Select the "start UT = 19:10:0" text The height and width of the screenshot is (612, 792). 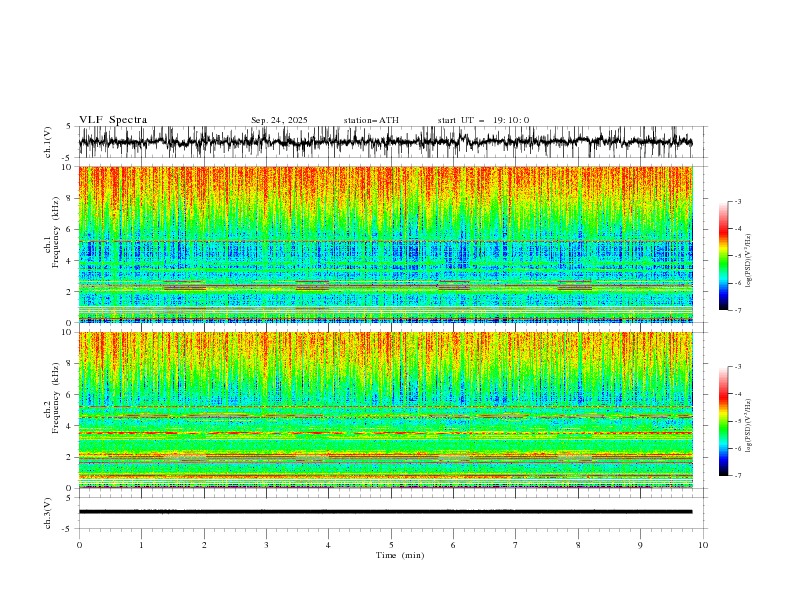click(483, 120)
